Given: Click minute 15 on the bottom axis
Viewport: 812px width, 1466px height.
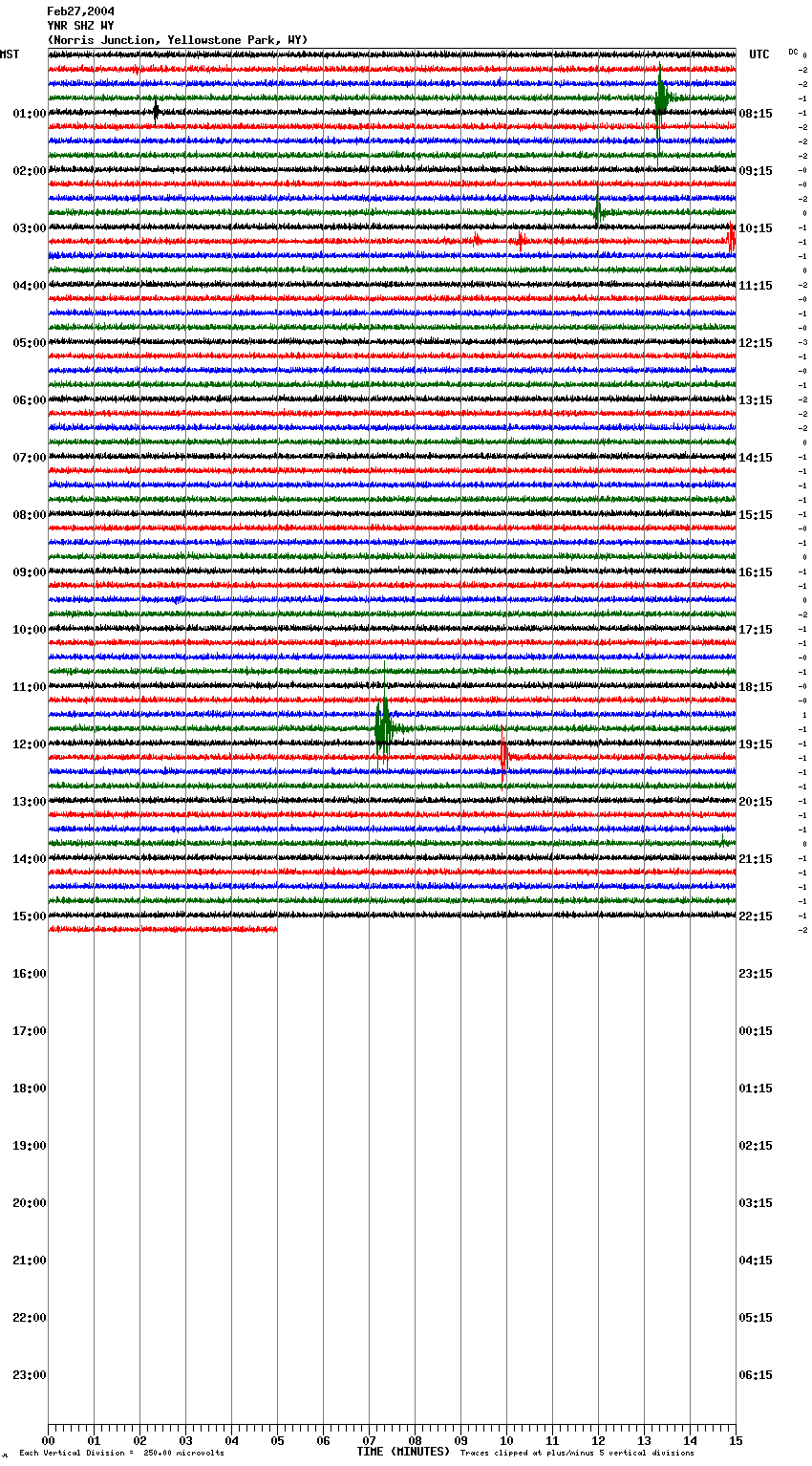Looking at the screenshot, I should coord(736,1441).
